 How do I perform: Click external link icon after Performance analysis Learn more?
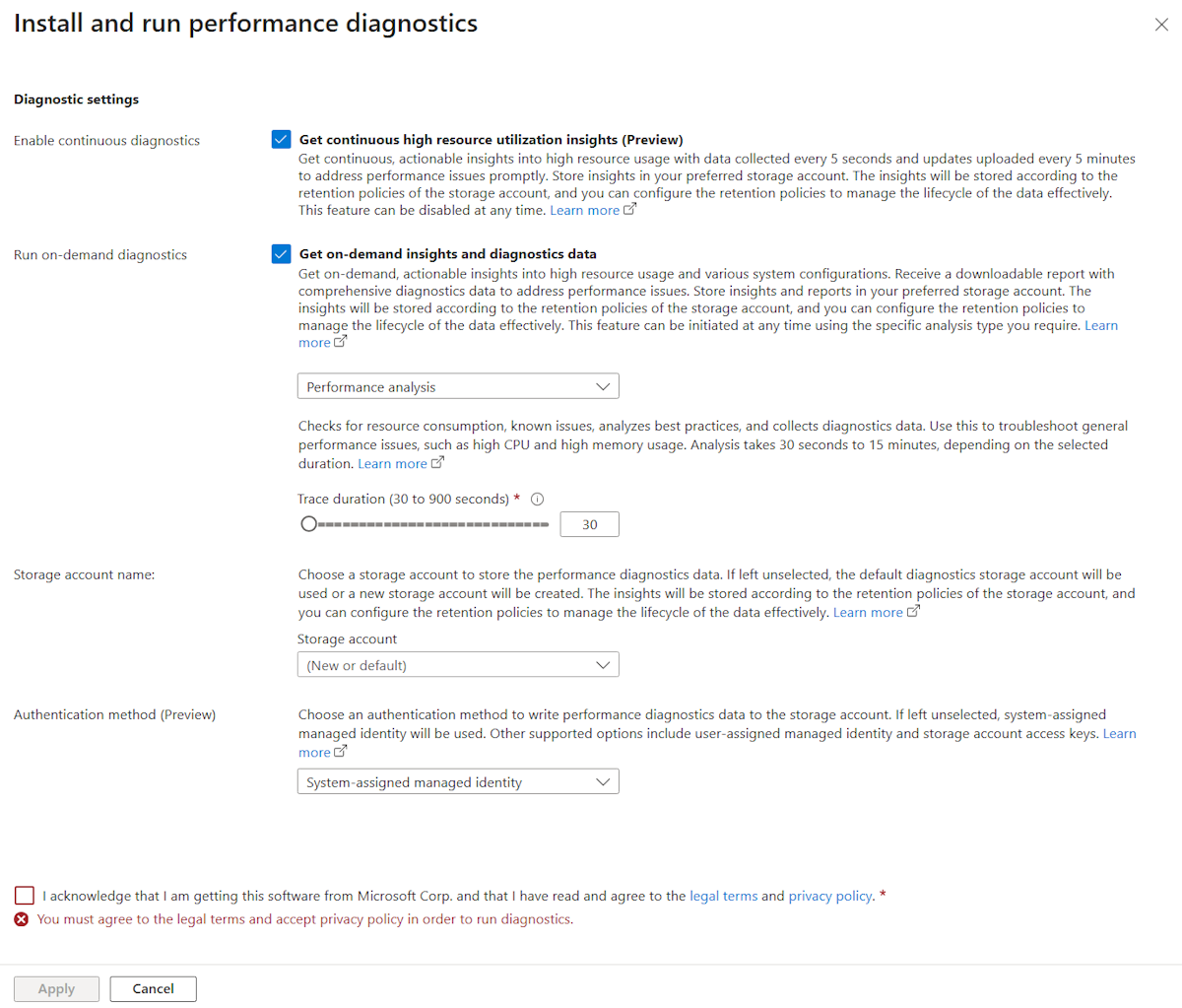tap(437, 462)
